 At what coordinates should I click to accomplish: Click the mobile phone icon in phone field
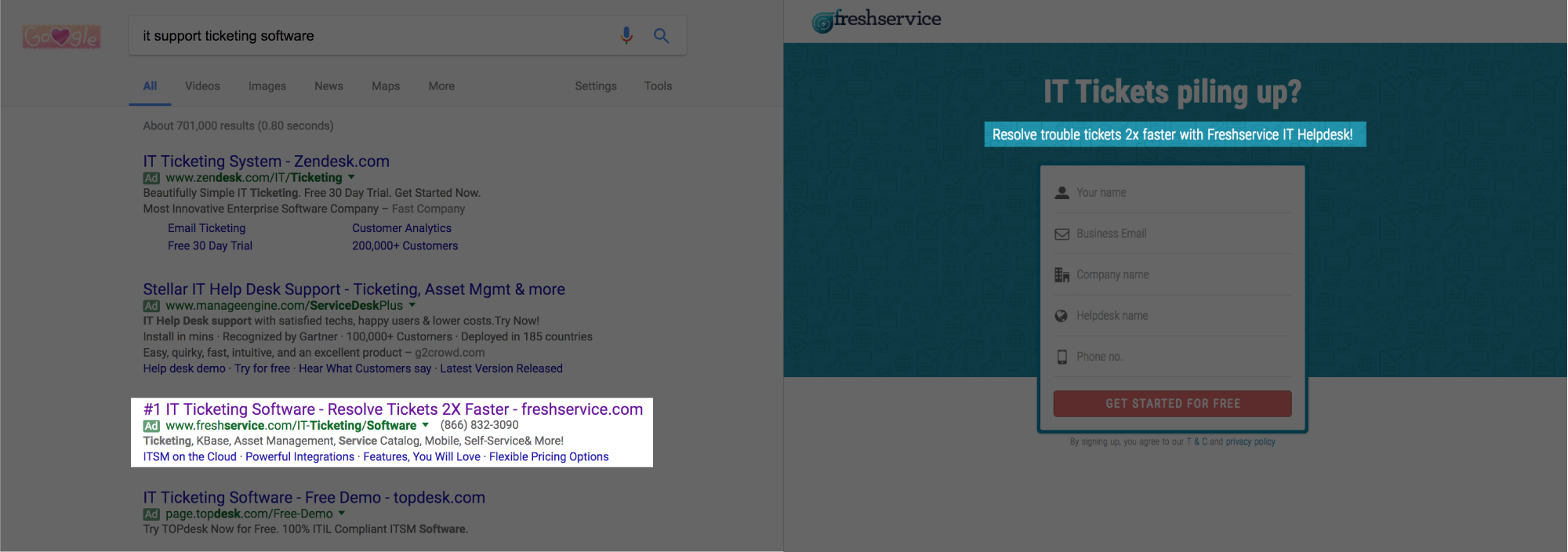1062,357
